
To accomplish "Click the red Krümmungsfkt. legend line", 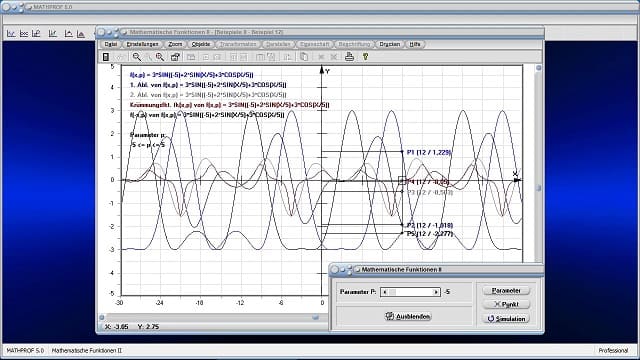I will (229, 105).
